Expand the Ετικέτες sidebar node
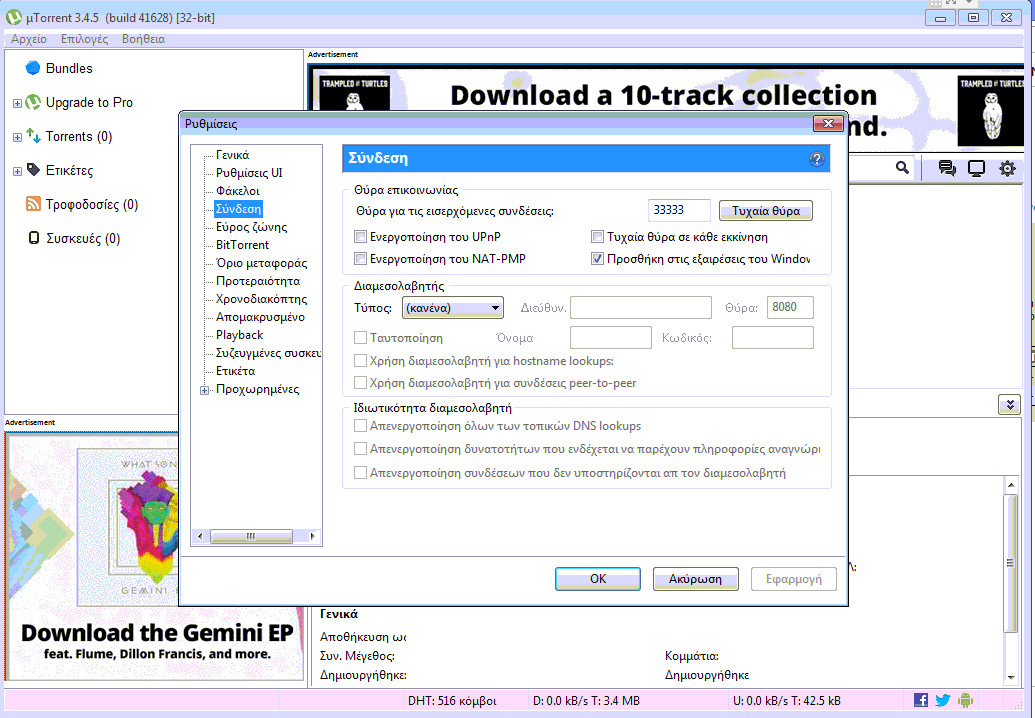1035x718 pixels. pyautogui.click(x=17, y=172)
